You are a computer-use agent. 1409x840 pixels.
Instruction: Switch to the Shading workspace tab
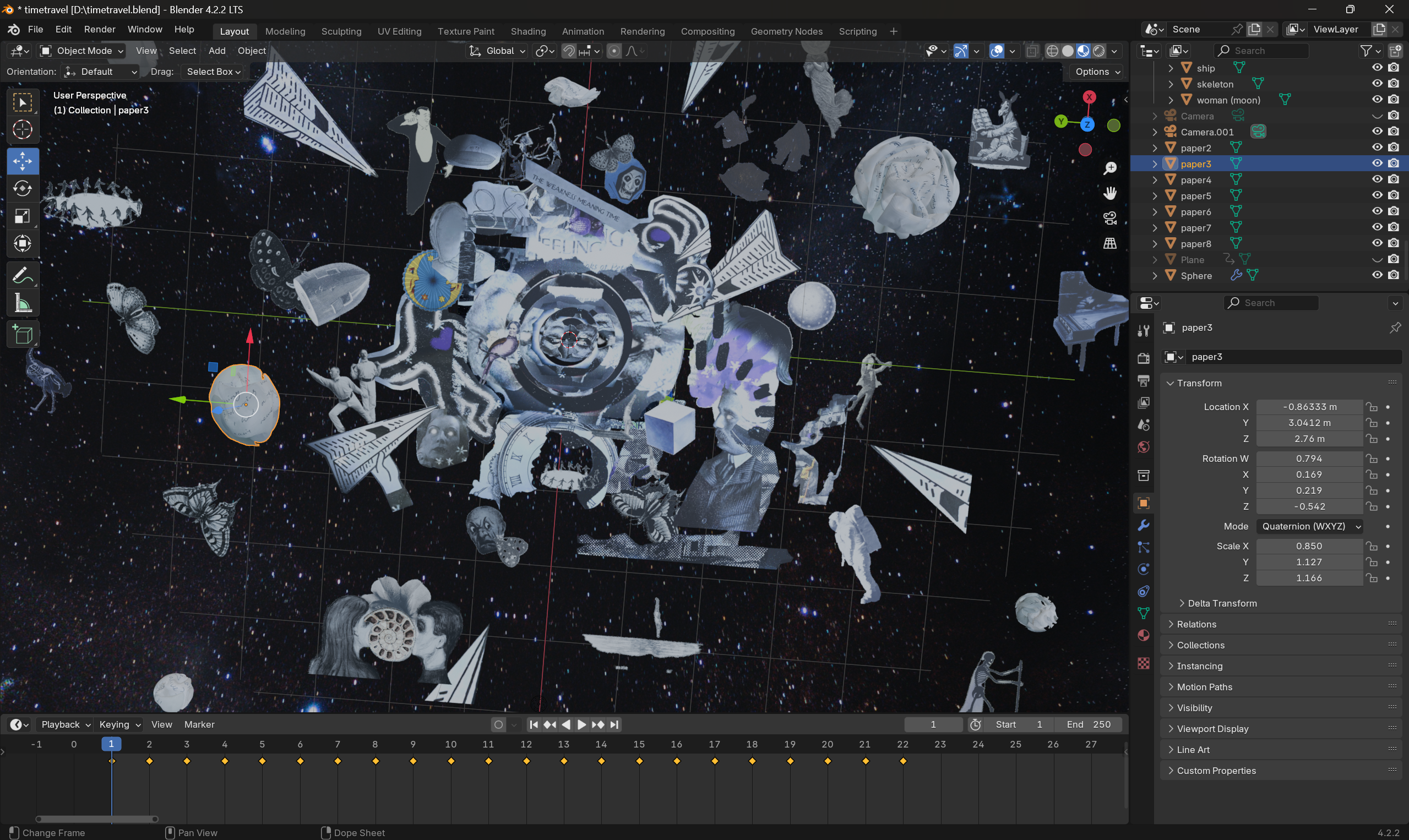pyautogui.click(x=527, y=31)
